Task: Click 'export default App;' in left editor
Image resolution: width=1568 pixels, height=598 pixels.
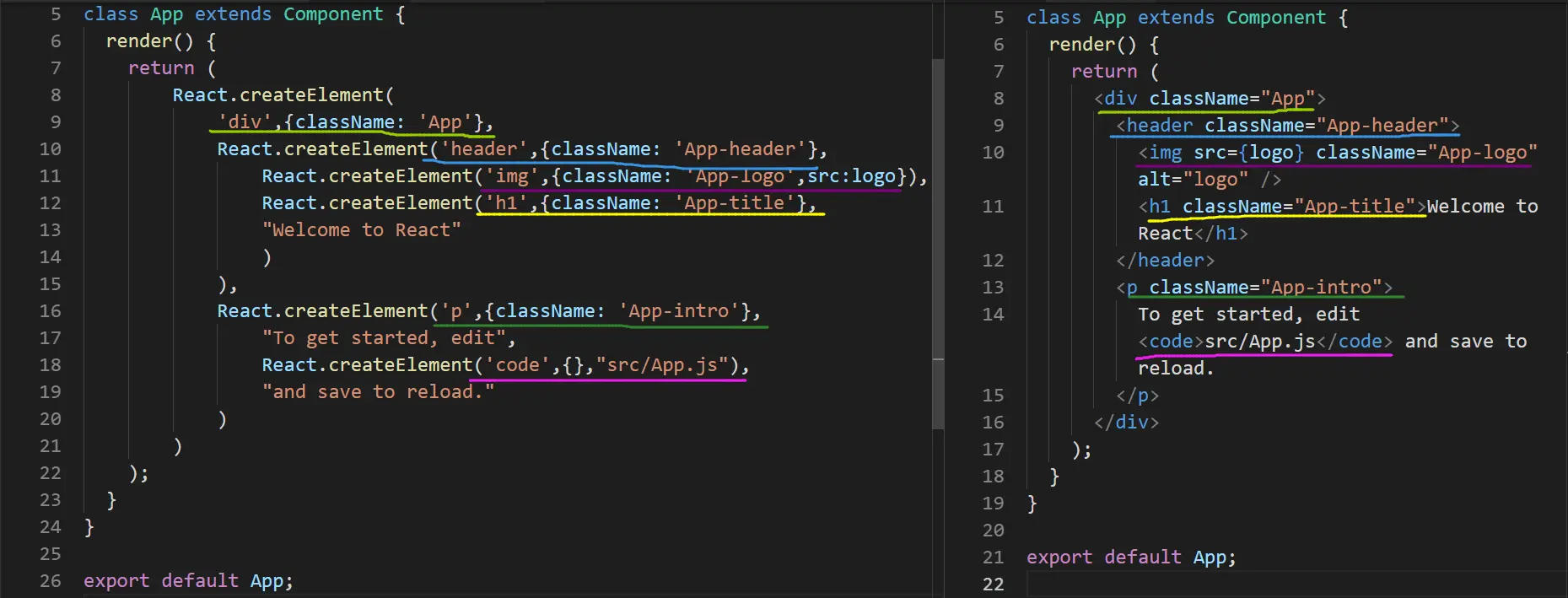Action: point(188,581)
